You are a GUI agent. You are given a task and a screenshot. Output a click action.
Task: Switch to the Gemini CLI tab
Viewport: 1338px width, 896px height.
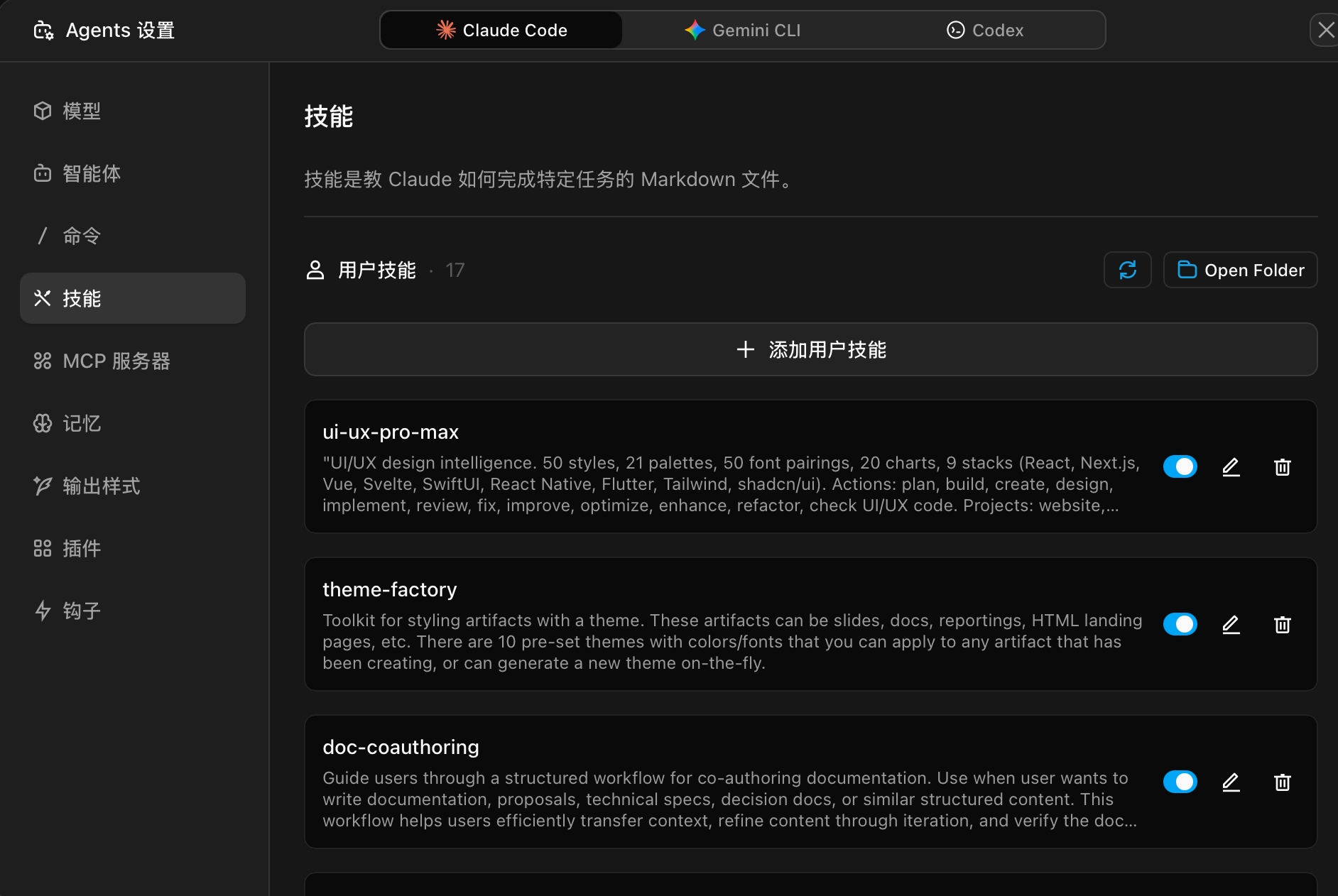[743, 31]
